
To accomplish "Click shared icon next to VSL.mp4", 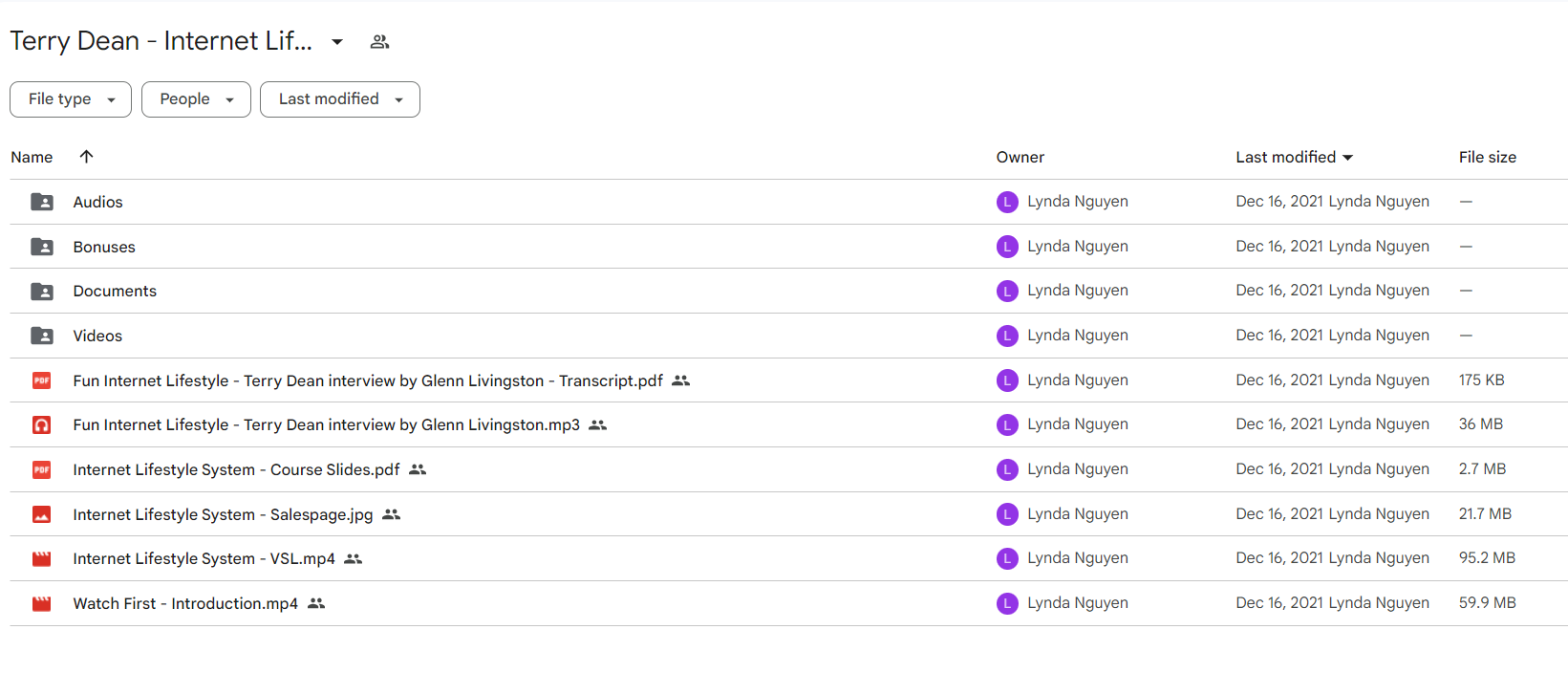I will click(x=353, y=558).
